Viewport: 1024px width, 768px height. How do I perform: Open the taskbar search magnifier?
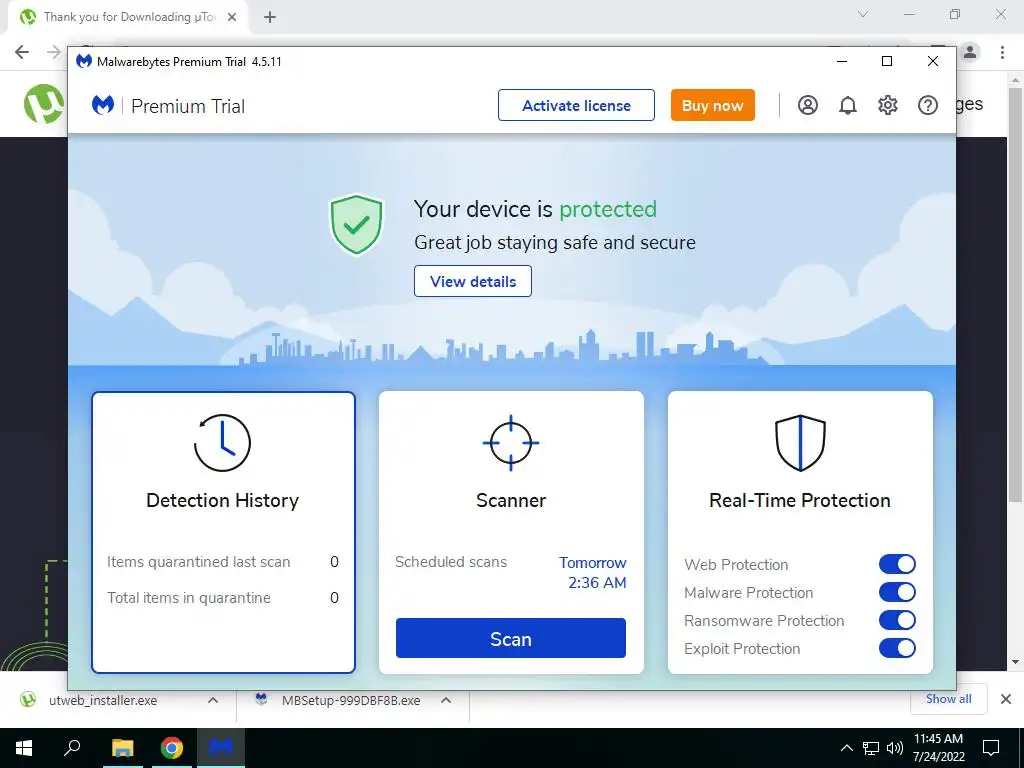(72, 748)
